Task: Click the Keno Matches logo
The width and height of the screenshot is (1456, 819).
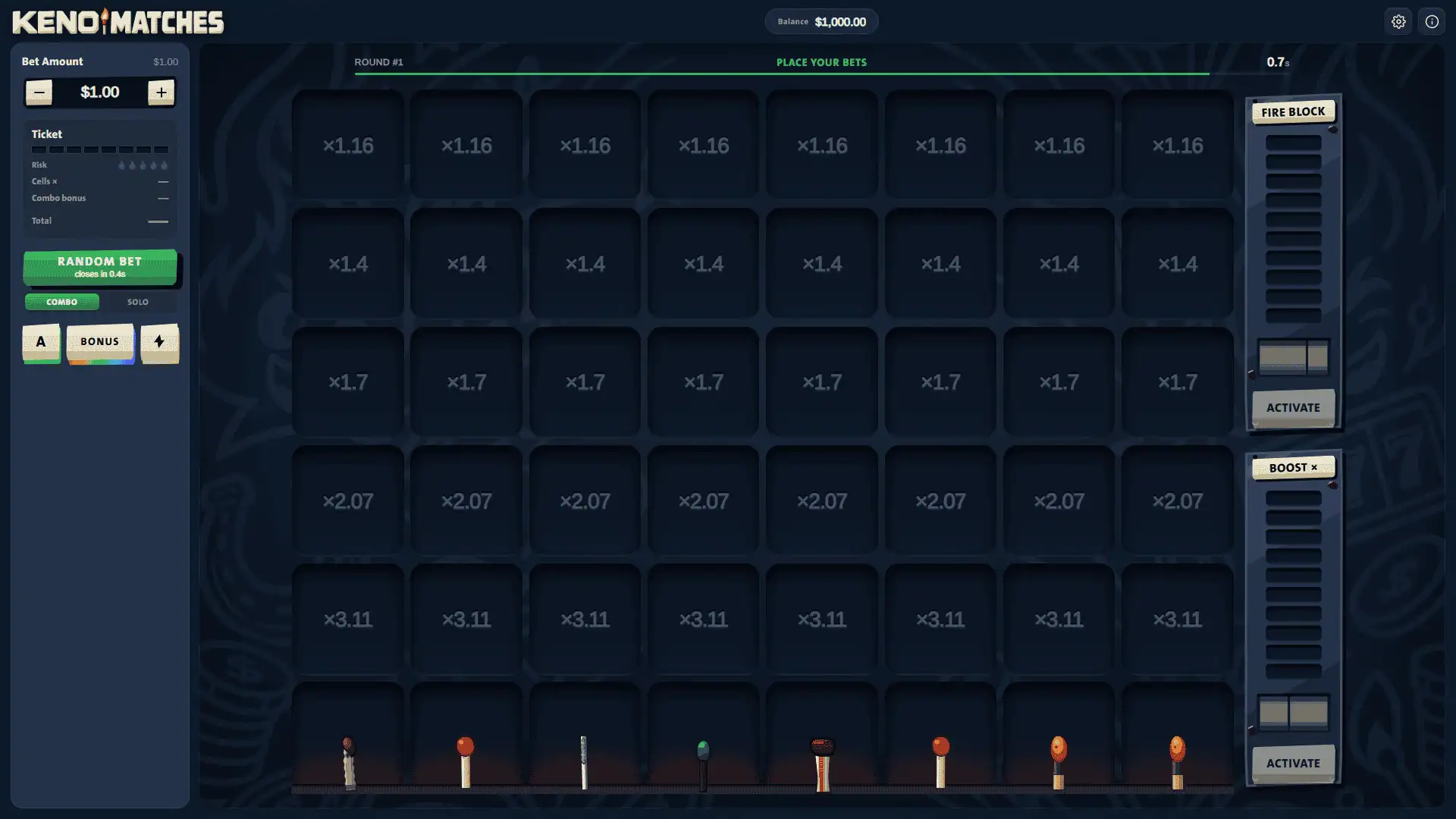Action: tap(118, 22)
